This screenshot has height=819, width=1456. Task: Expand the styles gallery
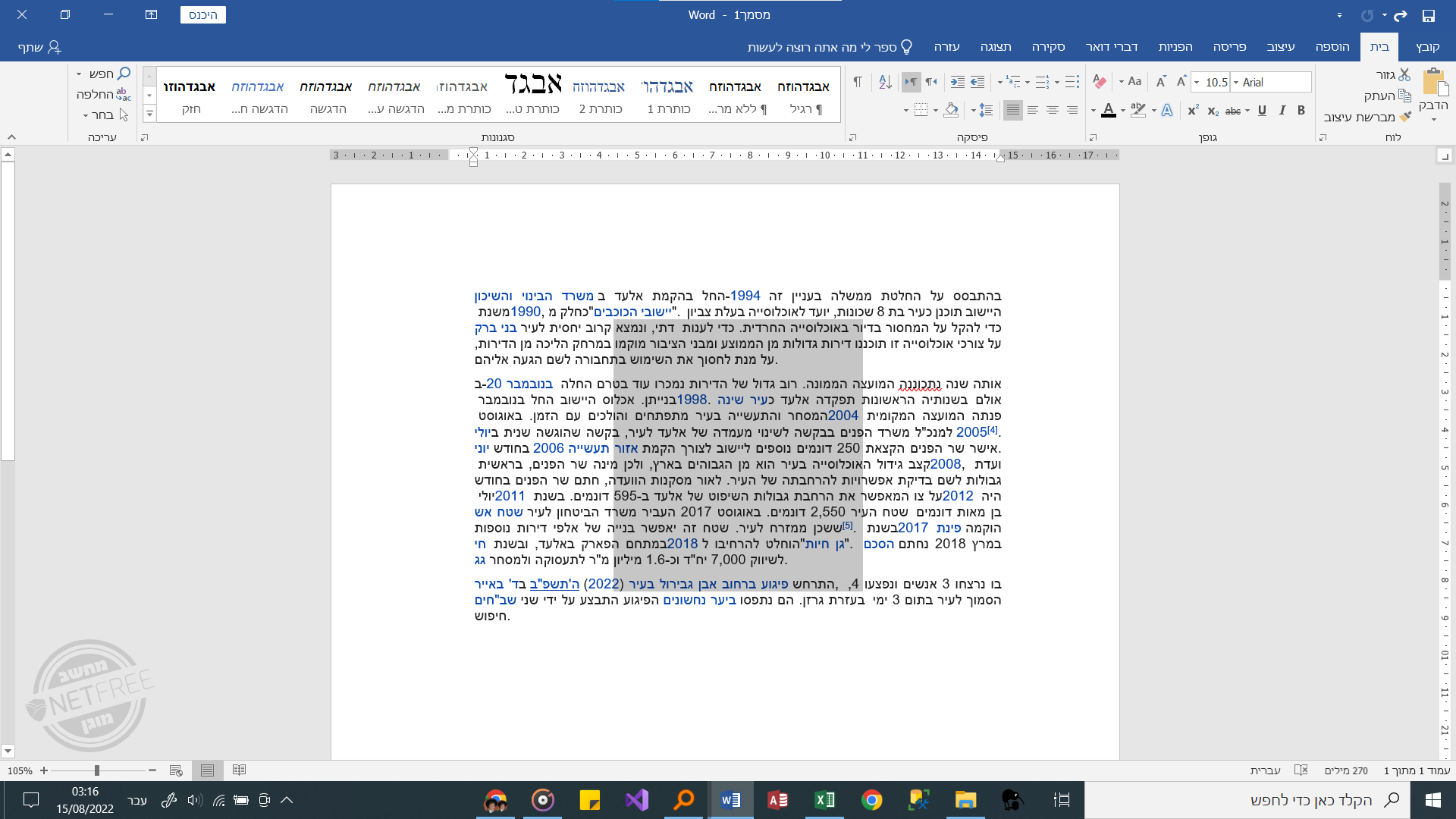pos(149,115)
